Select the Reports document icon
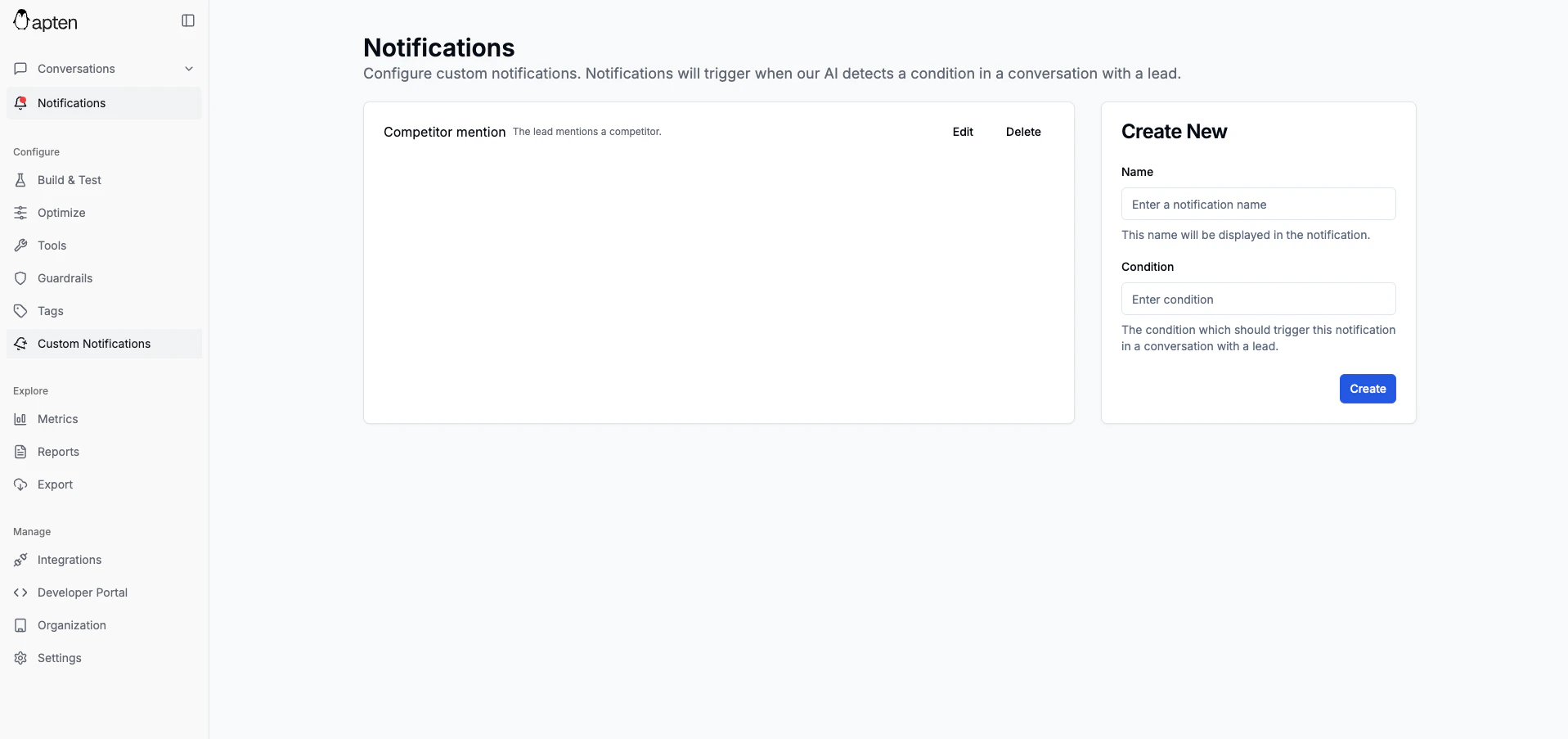 tap(20, 451)
